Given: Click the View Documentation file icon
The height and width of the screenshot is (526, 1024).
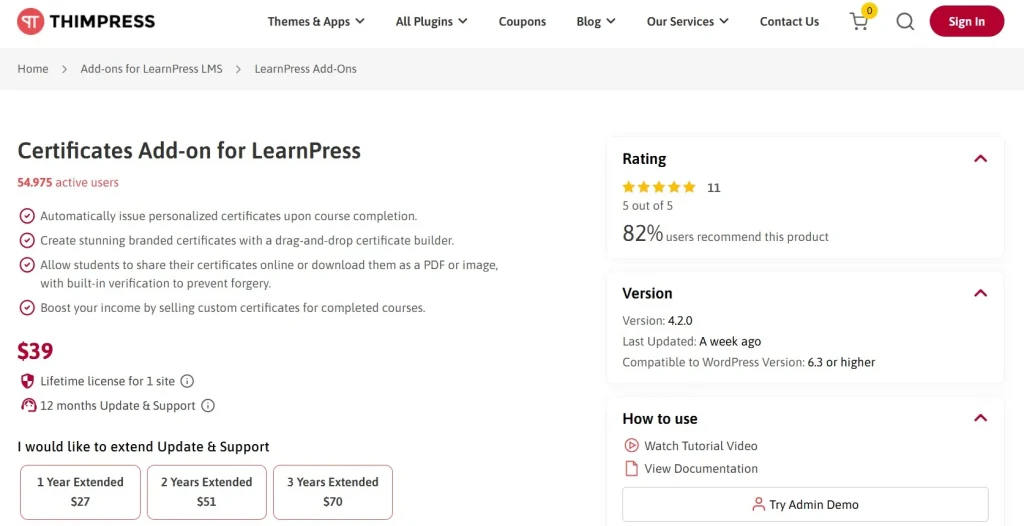Looking at the screenshot, I should click(x=631, y=468).
